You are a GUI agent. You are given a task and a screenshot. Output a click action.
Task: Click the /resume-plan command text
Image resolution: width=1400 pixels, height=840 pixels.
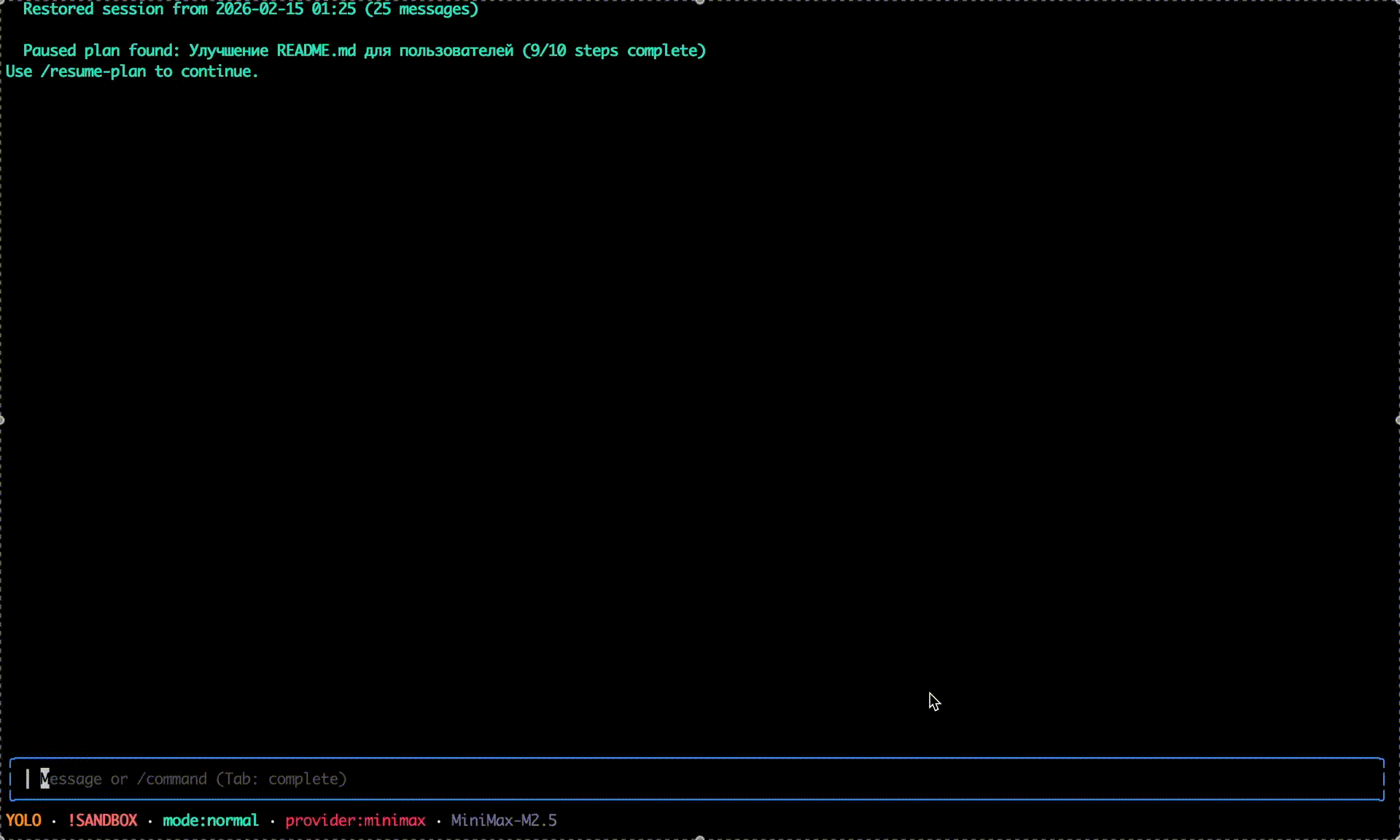click(93, 71)
